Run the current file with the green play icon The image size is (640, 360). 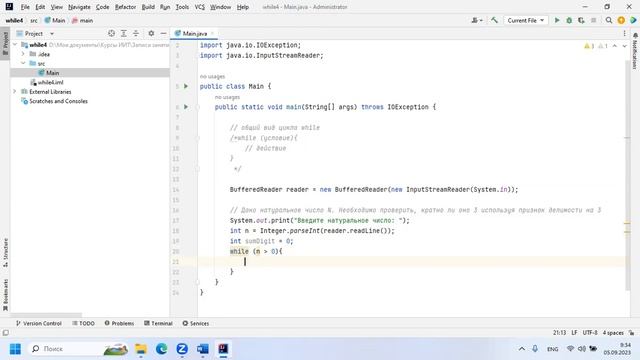557,20
